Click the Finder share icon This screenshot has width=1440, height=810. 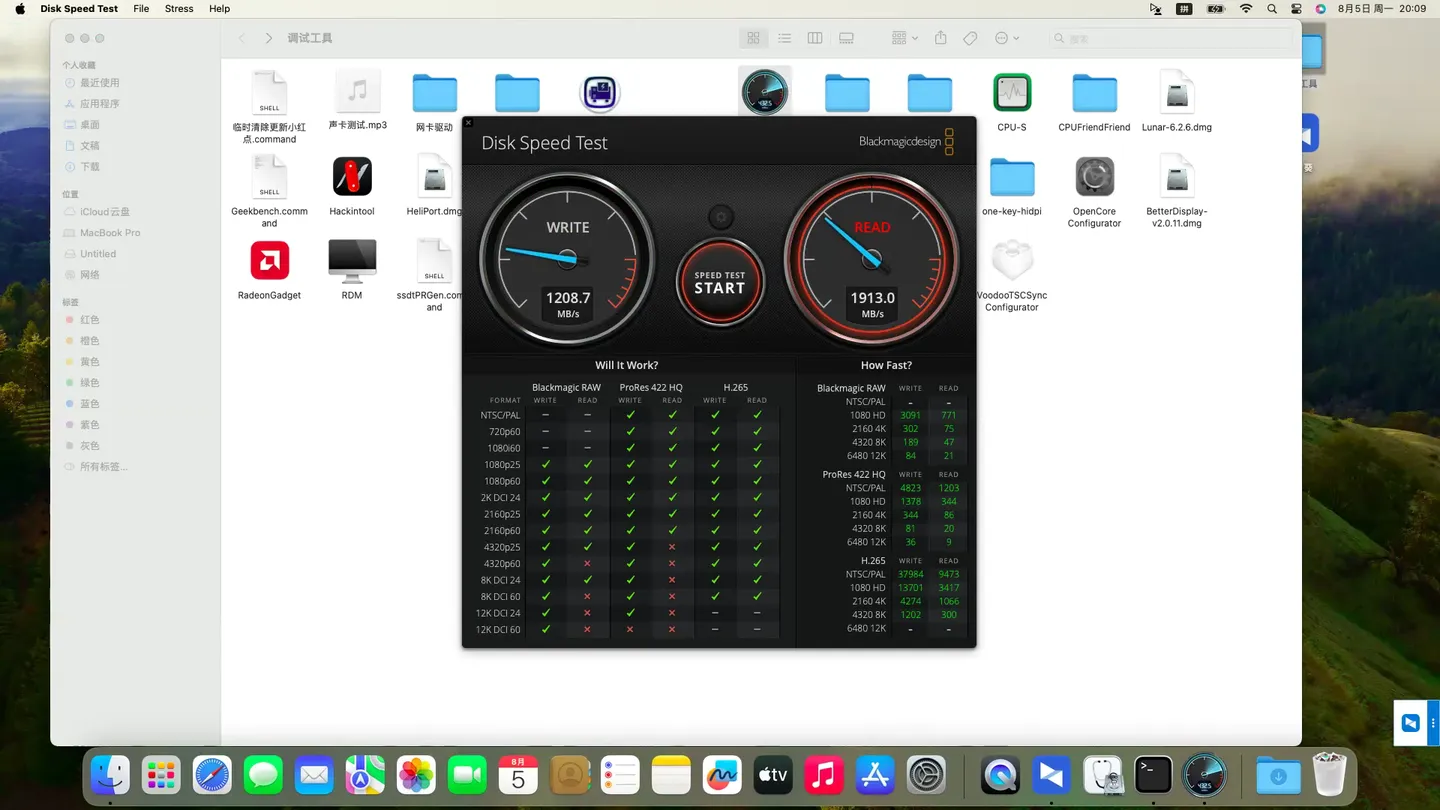coord(940,38)
